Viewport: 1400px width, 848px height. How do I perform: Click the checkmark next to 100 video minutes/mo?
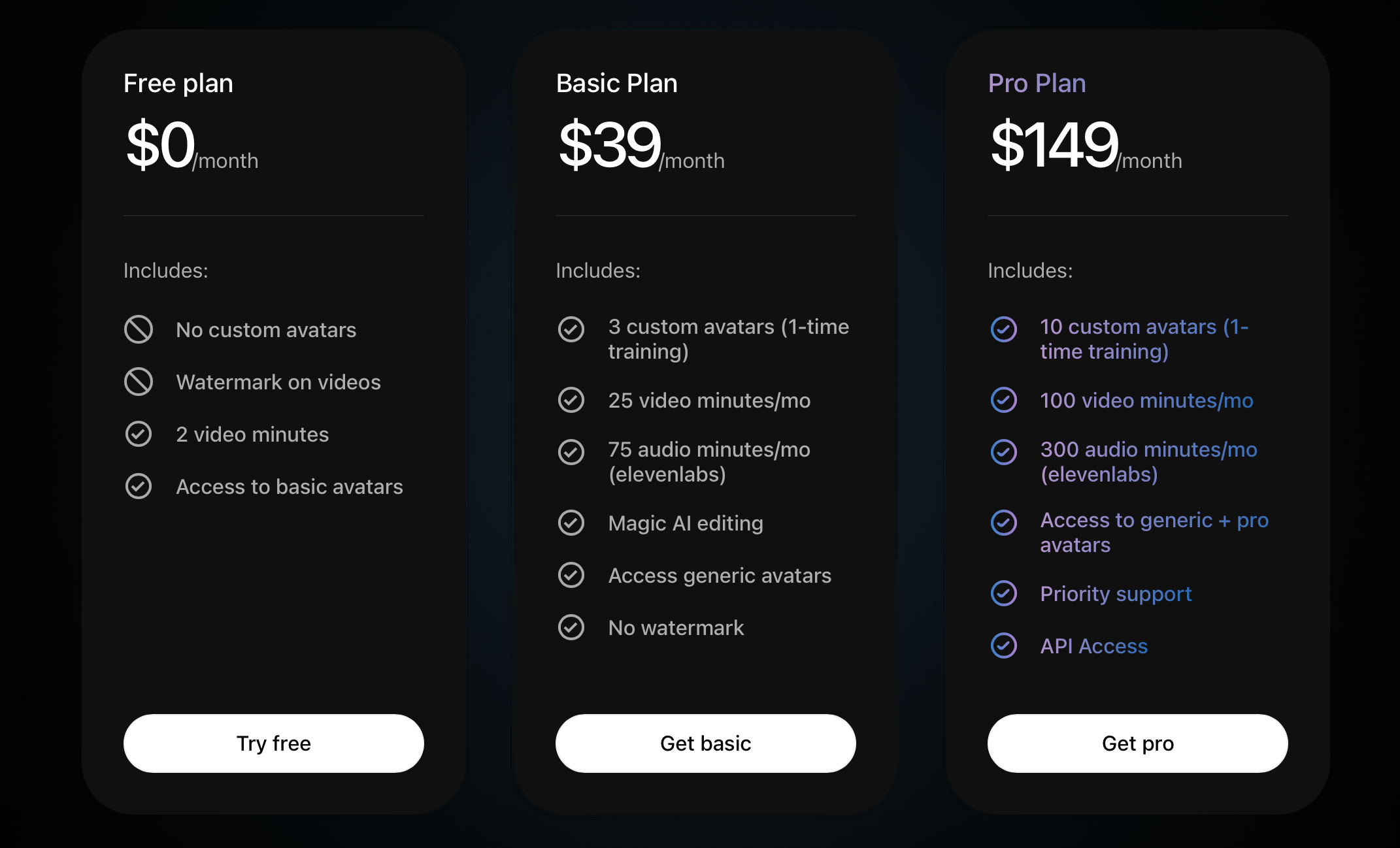pos(1004,400)
